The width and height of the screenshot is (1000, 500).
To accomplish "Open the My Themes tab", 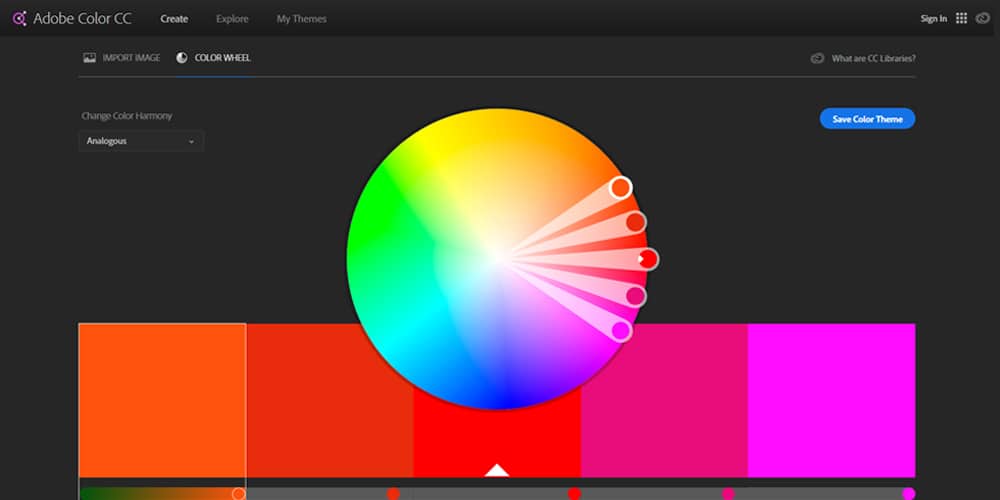I will 301,18.
